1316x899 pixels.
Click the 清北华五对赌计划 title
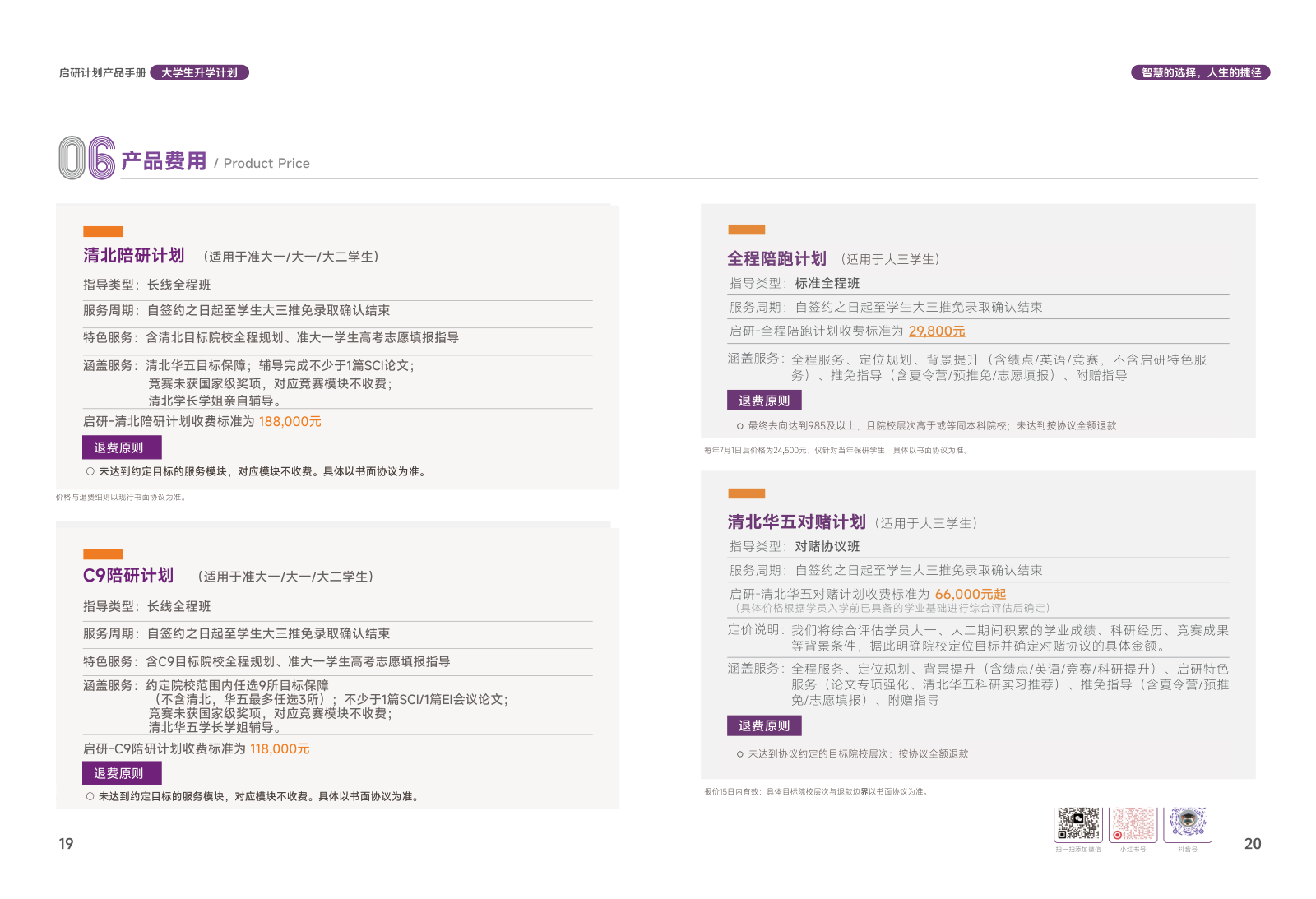click(796, 522)
